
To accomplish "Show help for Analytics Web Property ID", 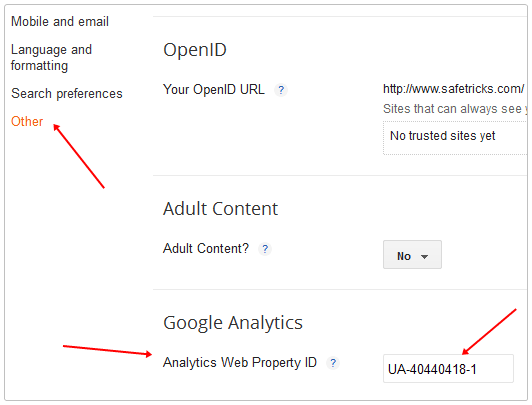I will coord(333,363).
